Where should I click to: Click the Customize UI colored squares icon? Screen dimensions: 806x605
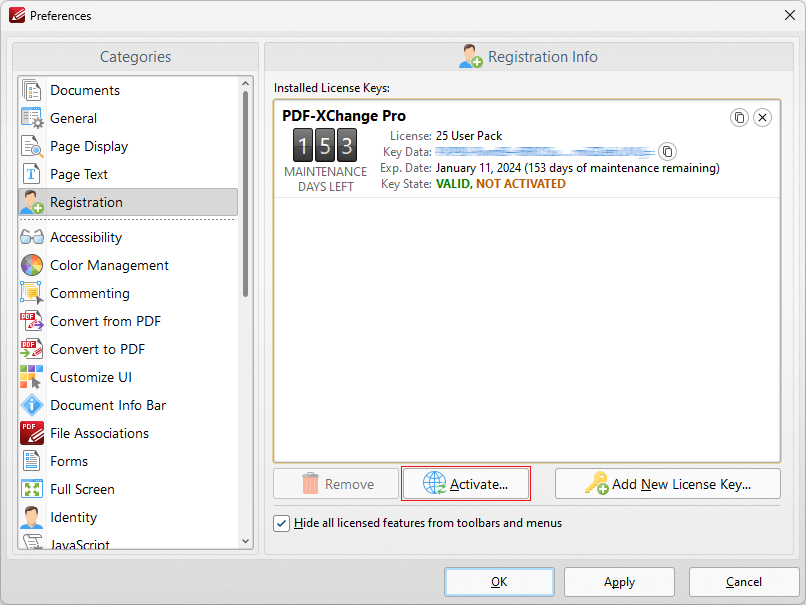click(x=31, y=377)
